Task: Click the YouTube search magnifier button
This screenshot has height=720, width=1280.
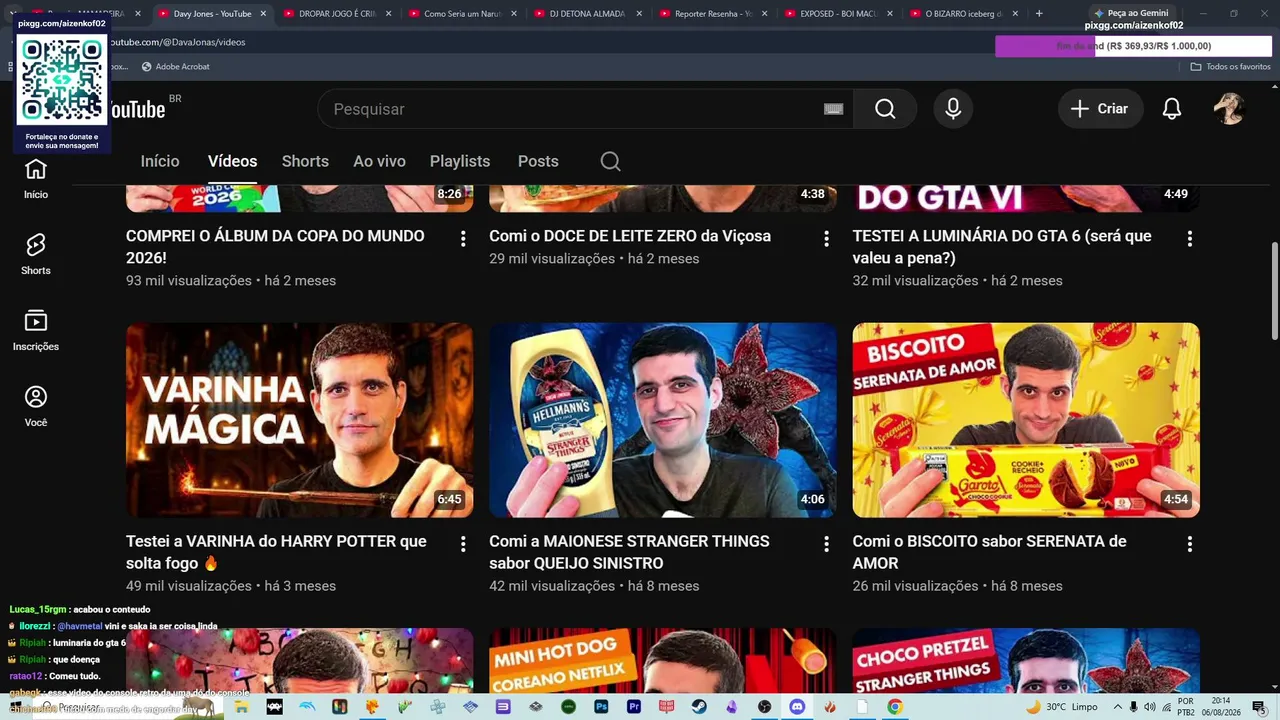Action: (885, 109)
